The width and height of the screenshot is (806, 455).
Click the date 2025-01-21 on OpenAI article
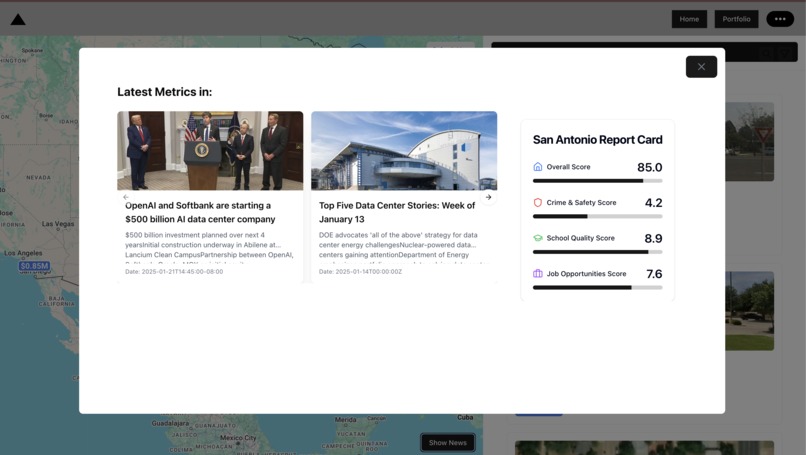pyautogui.click(x=174, y=271)
